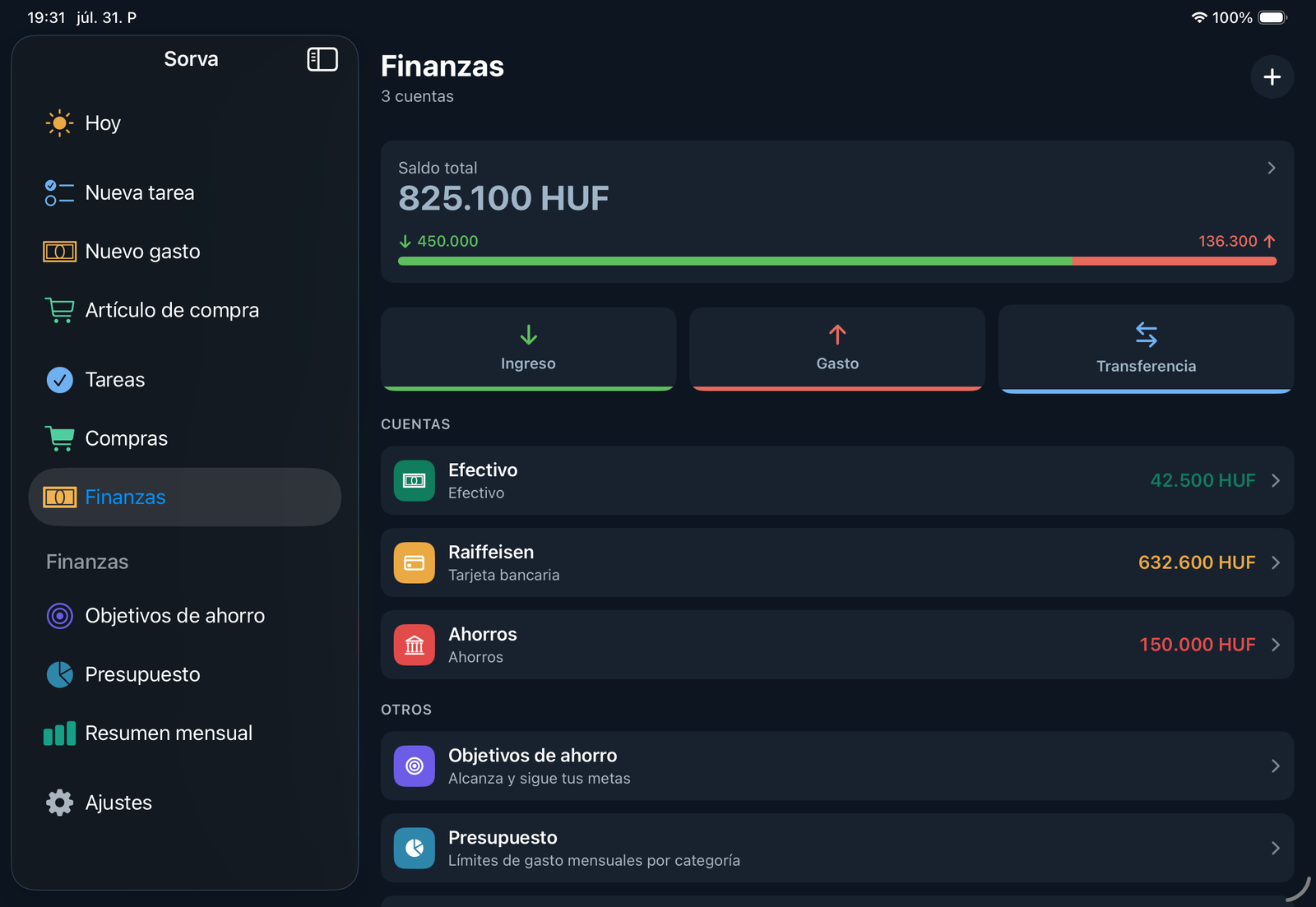1316x907 pixels.
Task: Tap the Gasto button label
Action: point(837,363)
